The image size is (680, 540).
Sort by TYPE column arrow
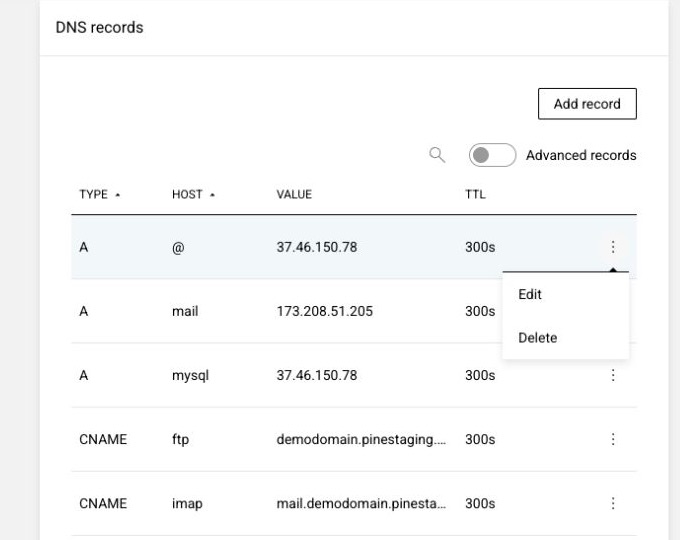[118, 195]
